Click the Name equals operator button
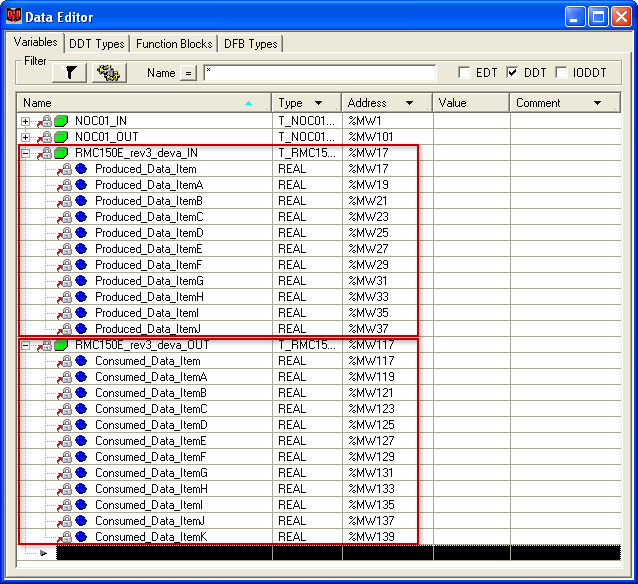 (x=188, y=73)
